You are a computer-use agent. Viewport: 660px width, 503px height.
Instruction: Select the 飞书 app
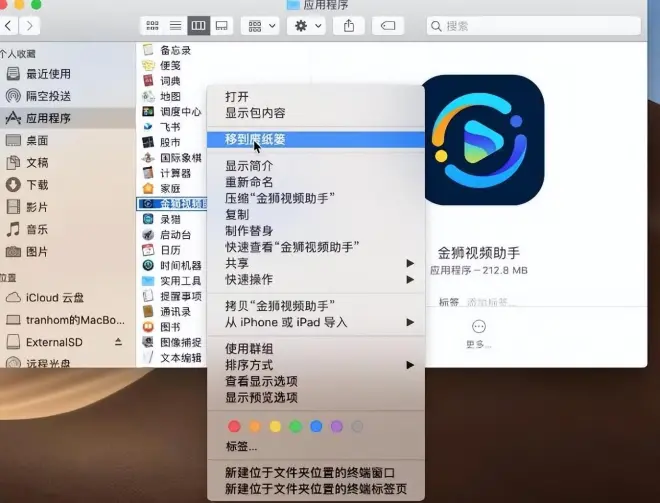162,127
